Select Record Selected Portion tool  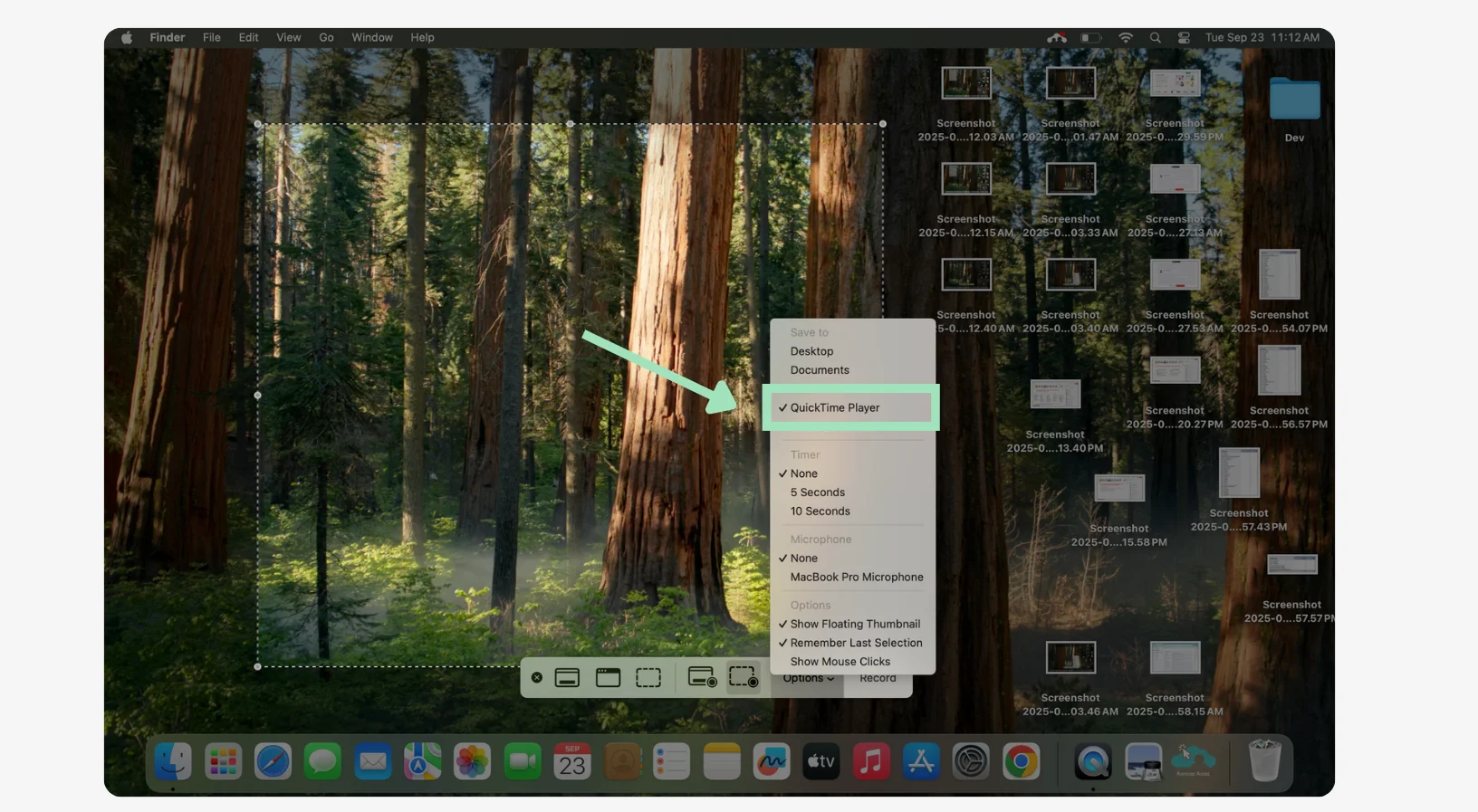(744, 677)
